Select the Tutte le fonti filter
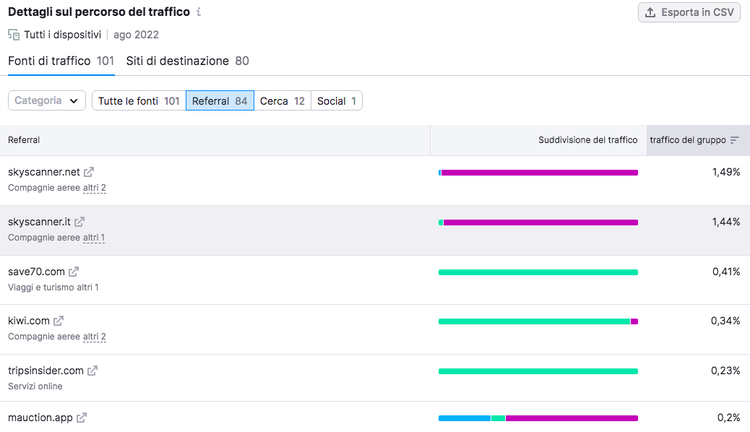This screenshot has height=432, width=750. point(139,101)
